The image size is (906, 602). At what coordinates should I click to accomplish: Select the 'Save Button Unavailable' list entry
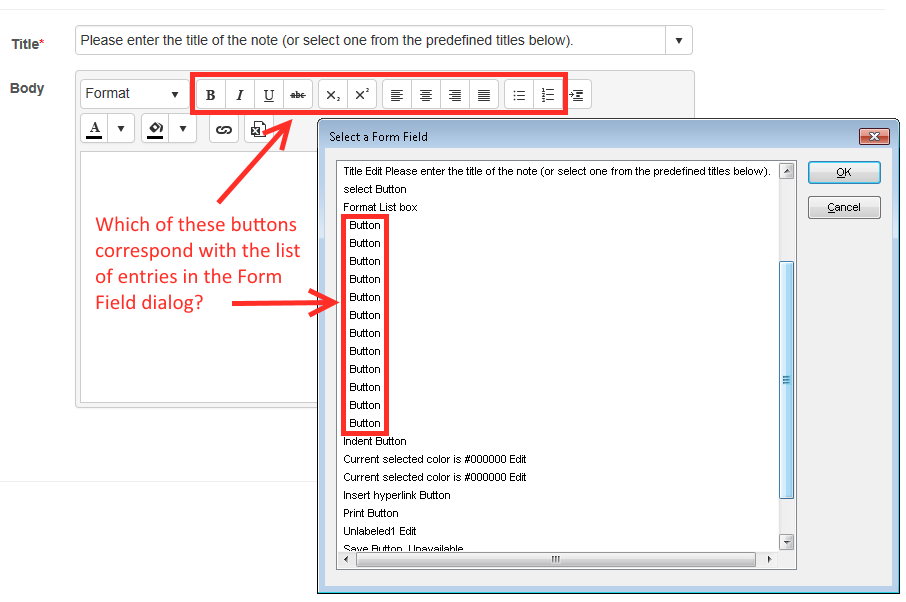[x=403, y=548]
